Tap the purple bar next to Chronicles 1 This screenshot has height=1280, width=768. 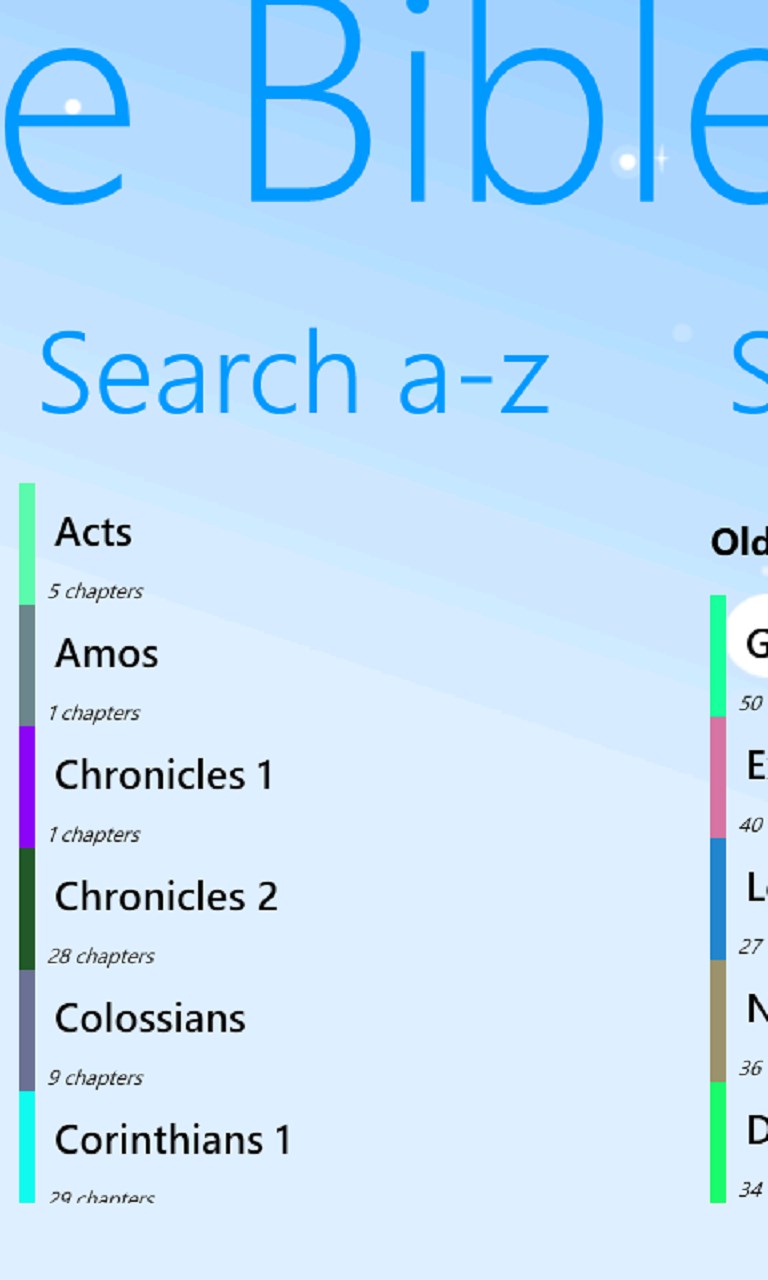coord(27,787)
